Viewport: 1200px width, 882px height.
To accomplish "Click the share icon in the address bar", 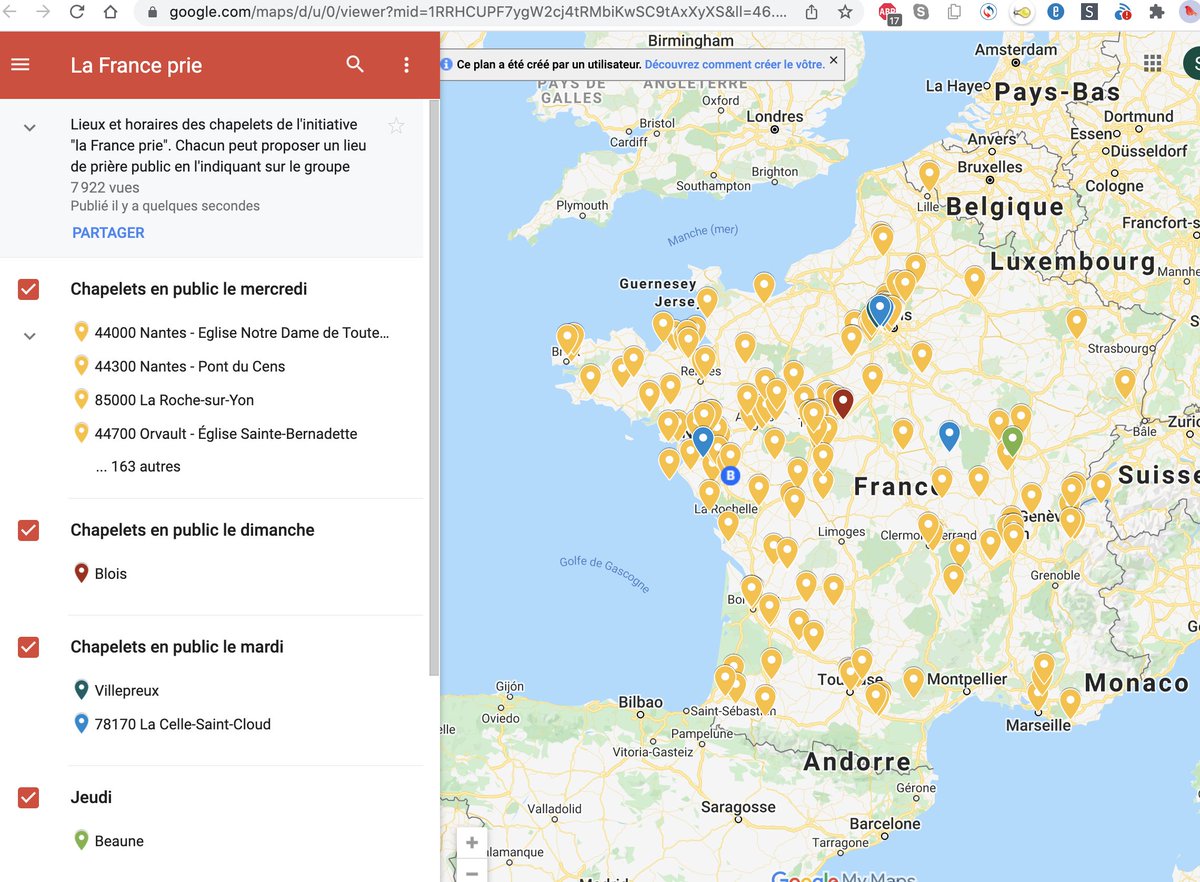I will point(811,13).
